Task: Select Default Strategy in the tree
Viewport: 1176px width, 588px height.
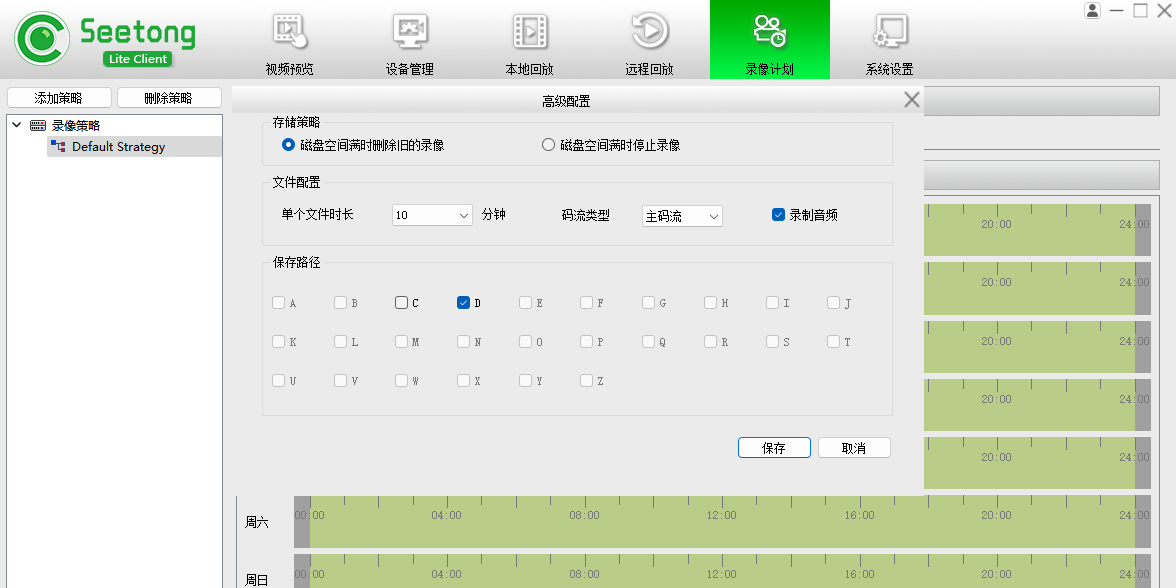Action: 118,147
